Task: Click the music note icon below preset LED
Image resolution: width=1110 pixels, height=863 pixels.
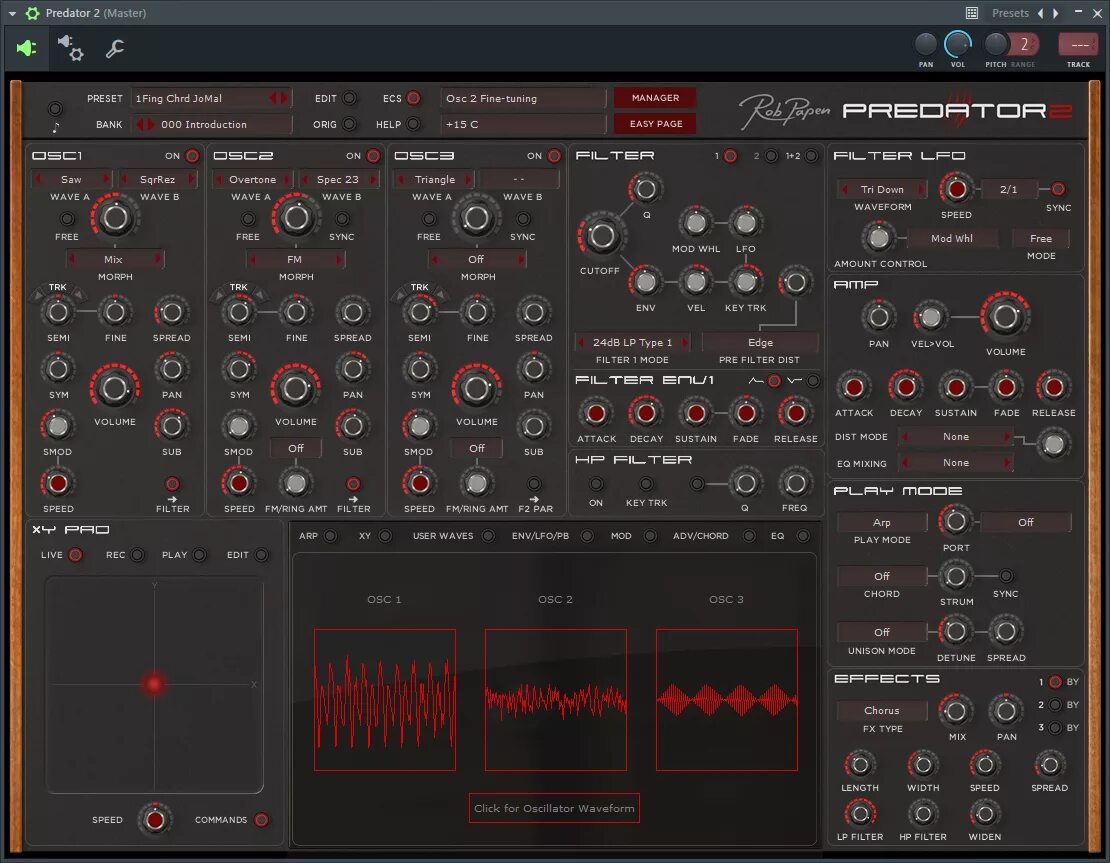Action: (55, 127)
